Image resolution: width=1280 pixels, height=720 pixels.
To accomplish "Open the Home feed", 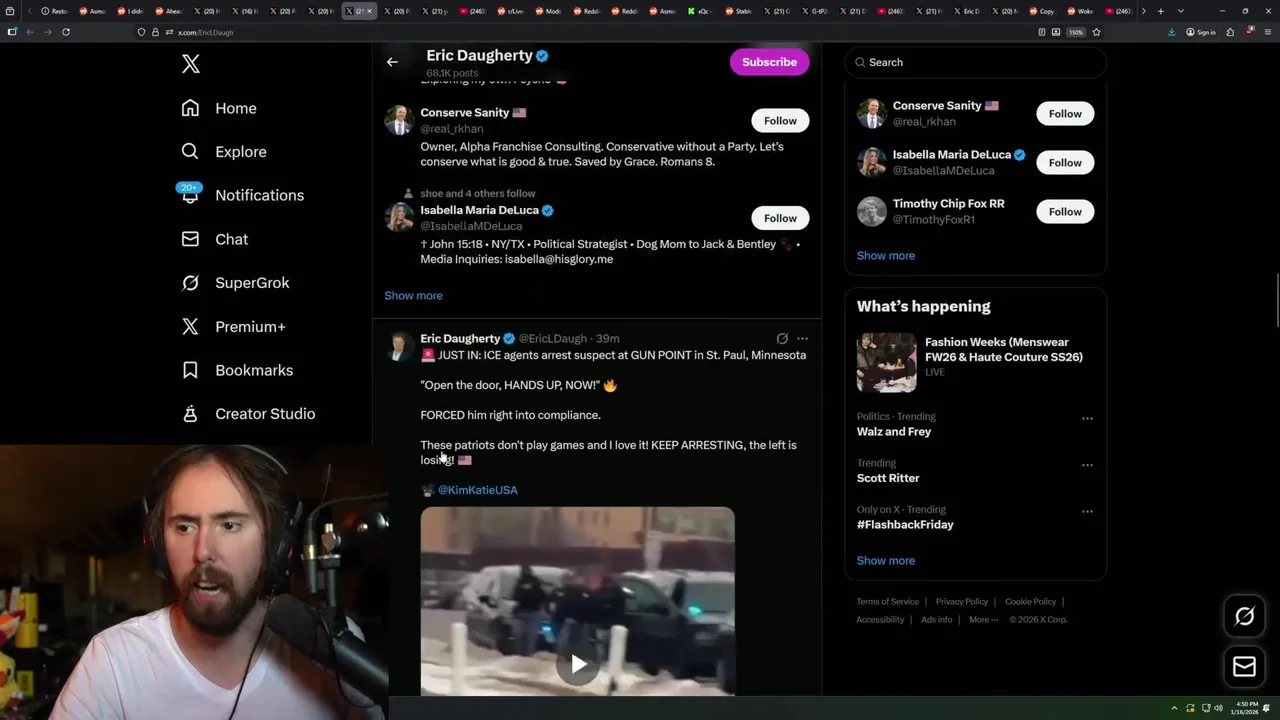I will tap(219, 108).
